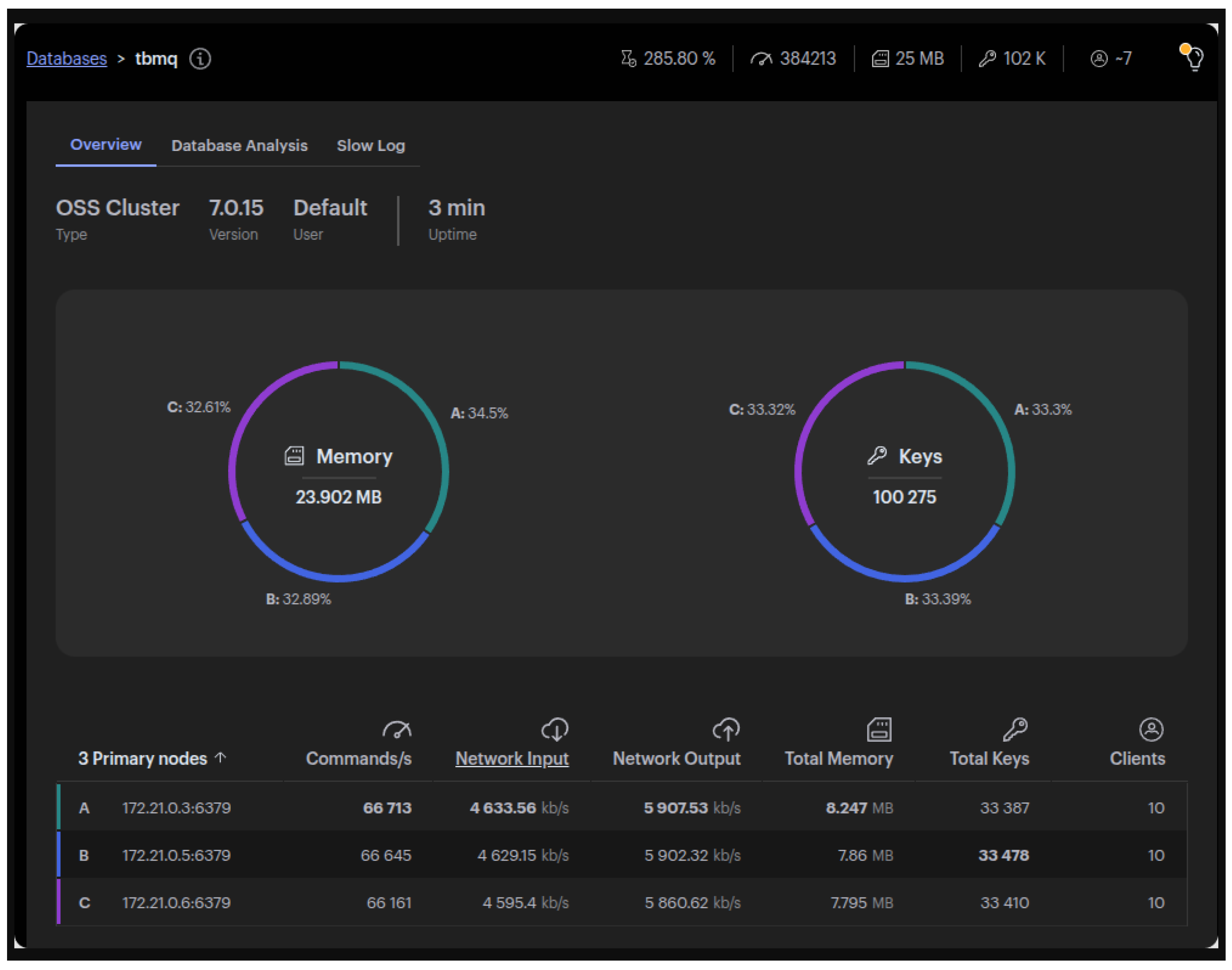
Task: Click the Network Output upload cloud icon
Action: (x=726, y=730)
